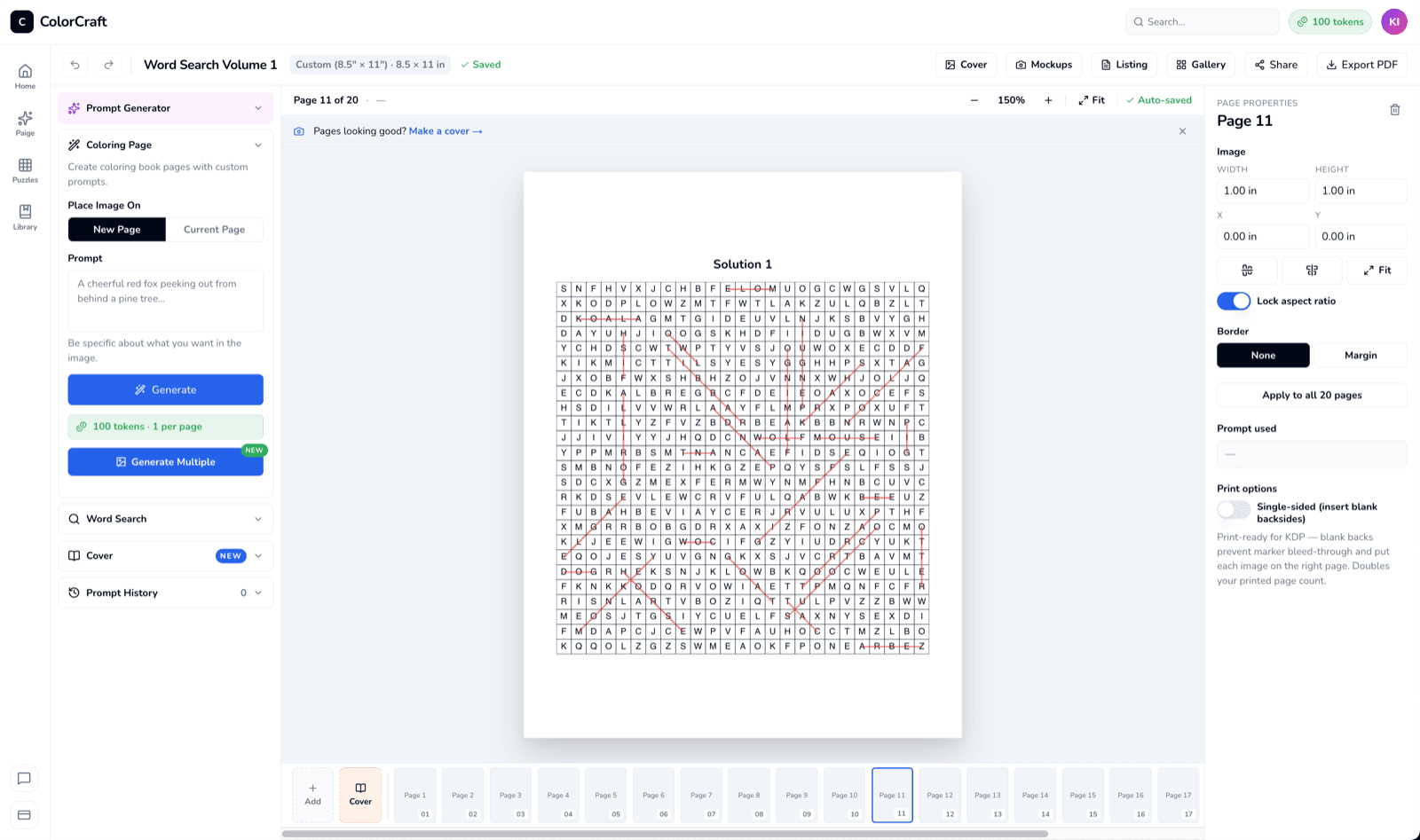Click the 150% zoom value
This screenshot has height=840, width=1420.
pyautogui.click(x=1011, y=100)
